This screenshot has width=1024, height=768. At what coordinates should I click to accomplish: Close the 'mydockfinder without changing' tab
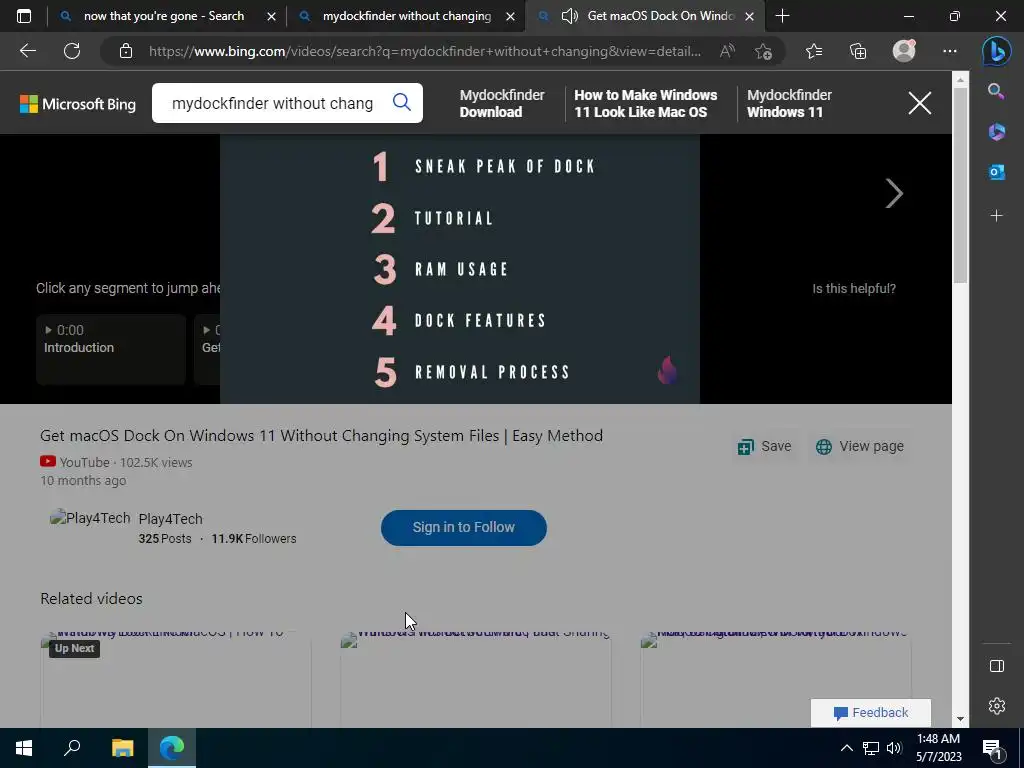coord(511,16)
